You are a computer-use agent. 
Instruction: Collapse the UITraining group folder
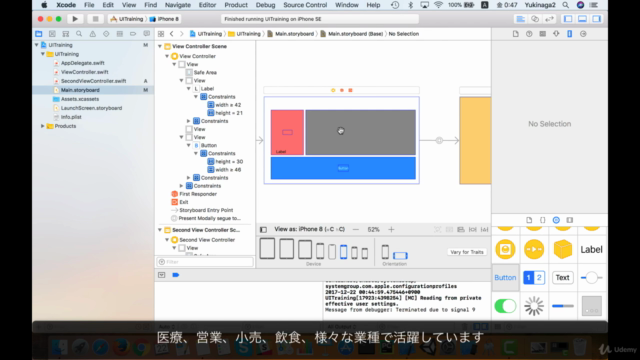pyautogui.click(x=42, y=54)
